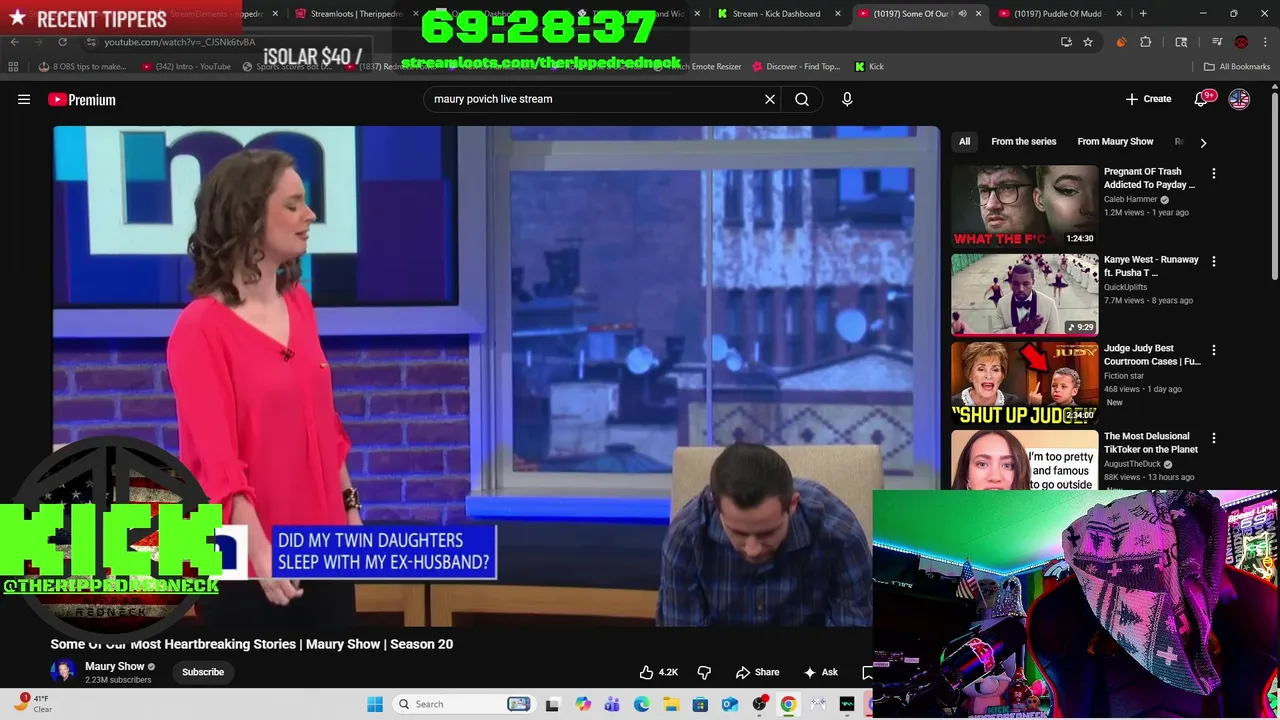Open options for Kanye West Runaway video
Viewport: 1280px width, 720px height.
[x=1214, y=261]
